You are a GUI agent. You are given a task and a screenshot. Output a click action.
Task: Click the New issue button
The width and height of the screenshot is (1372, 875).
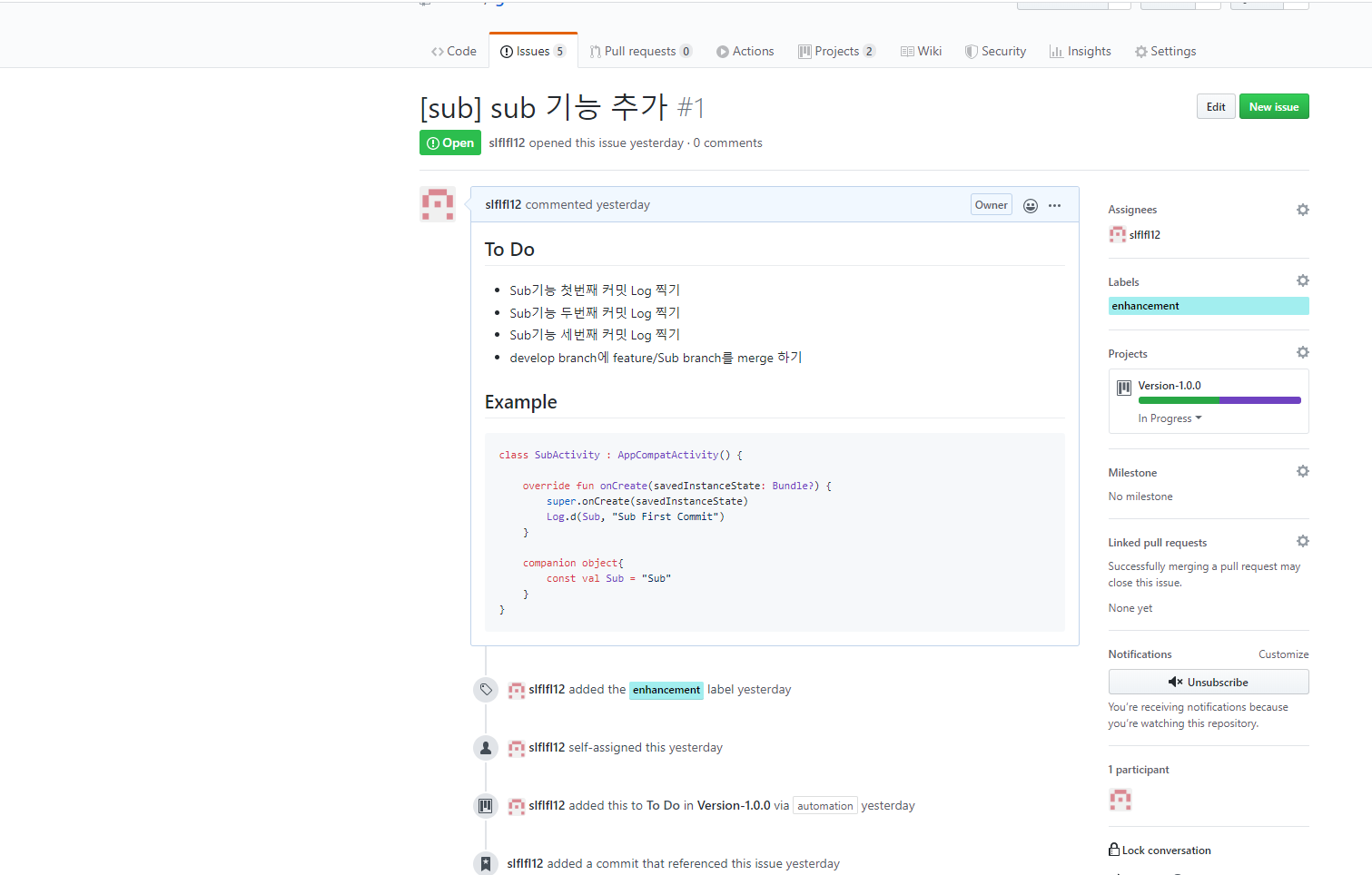(x=1273, y=106)
